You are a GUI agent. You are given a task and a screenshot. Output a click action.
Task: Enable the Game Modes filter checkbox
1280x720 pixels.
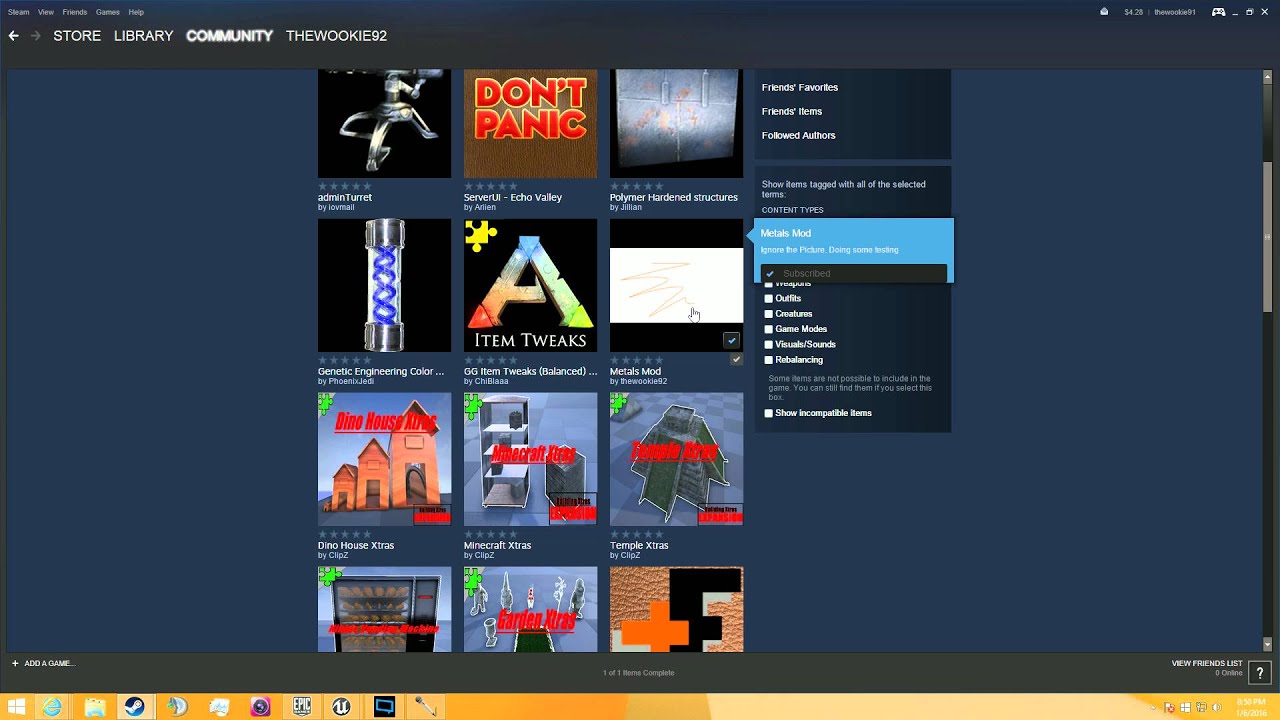coord(768,329)
